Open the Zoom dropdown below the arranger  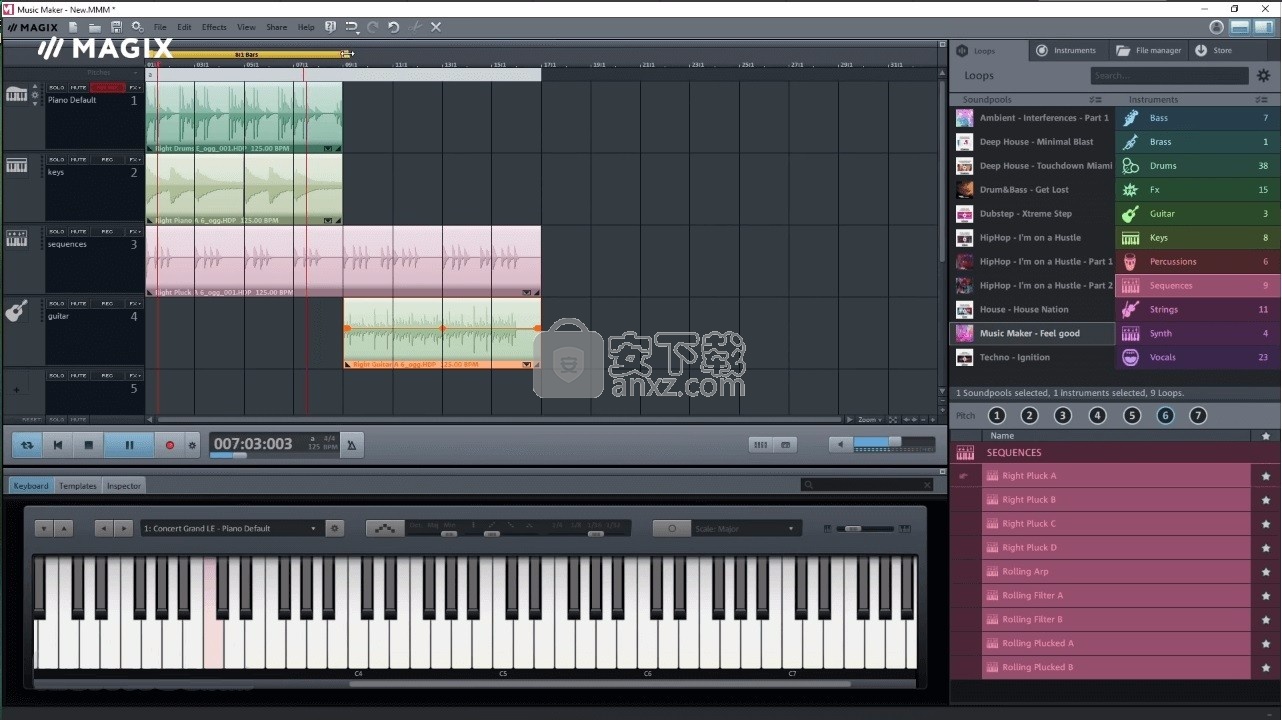[x=868, y=420]
